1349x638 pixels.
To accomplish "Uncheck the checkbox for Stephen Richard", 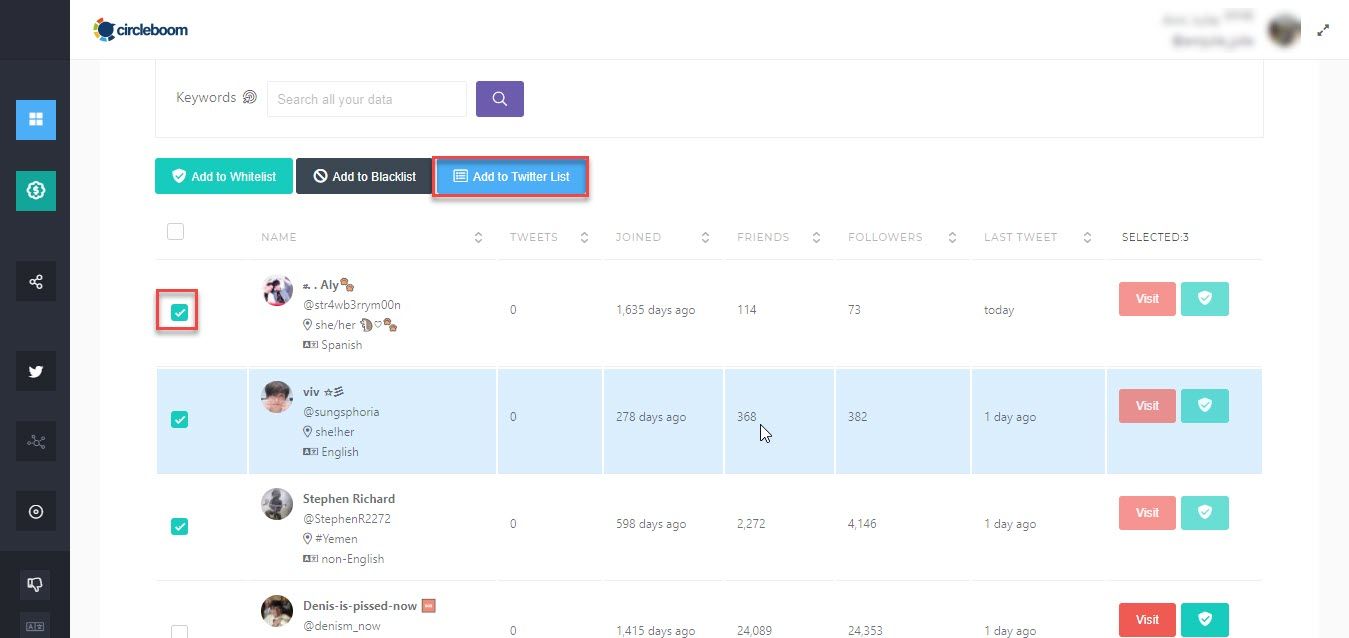I will 179,526.
